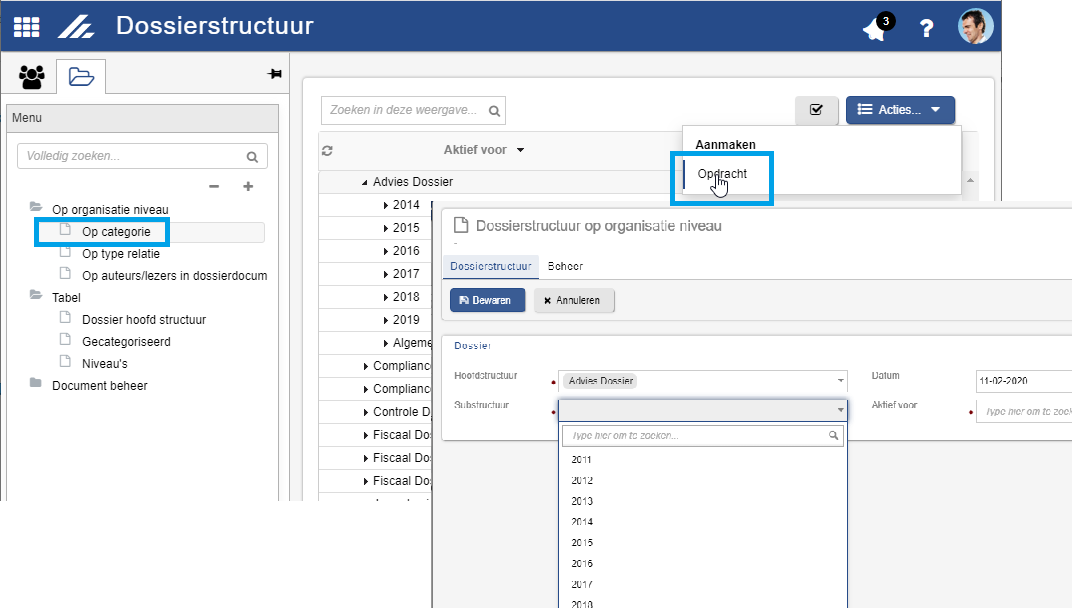Open Dossier hoofd structuur item
Image resolution: width=1072 pixels, height=608 pixels.
coord(144,319)
